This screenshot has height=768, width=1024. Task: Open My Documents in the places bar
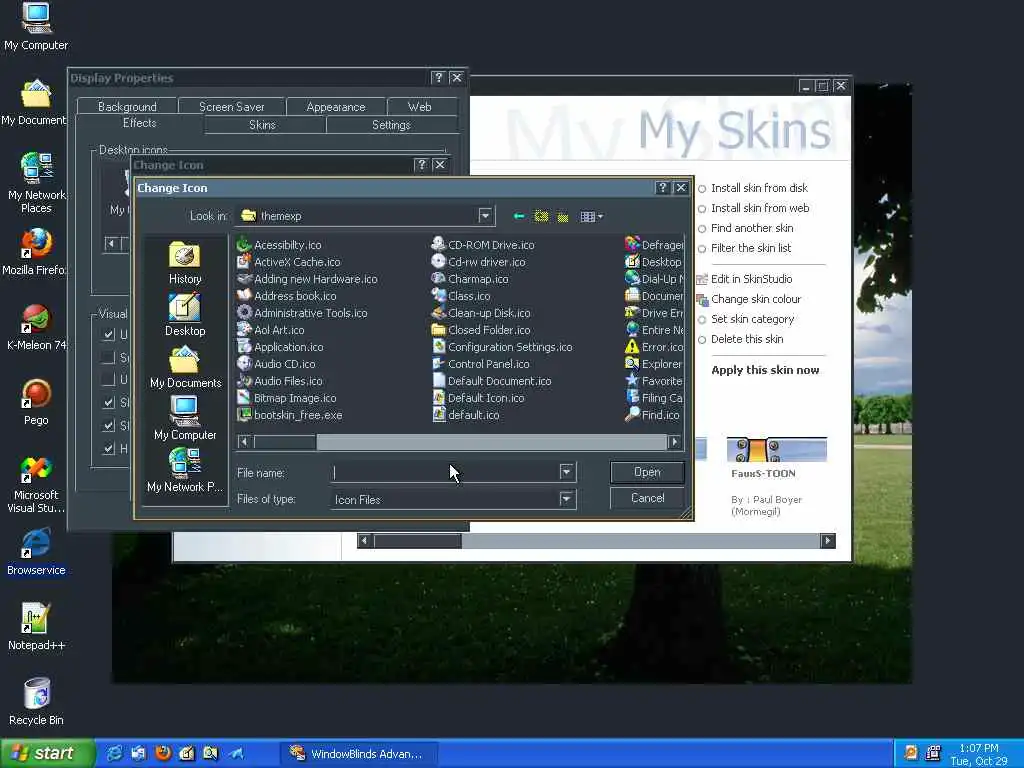click(x=185, y=367)
